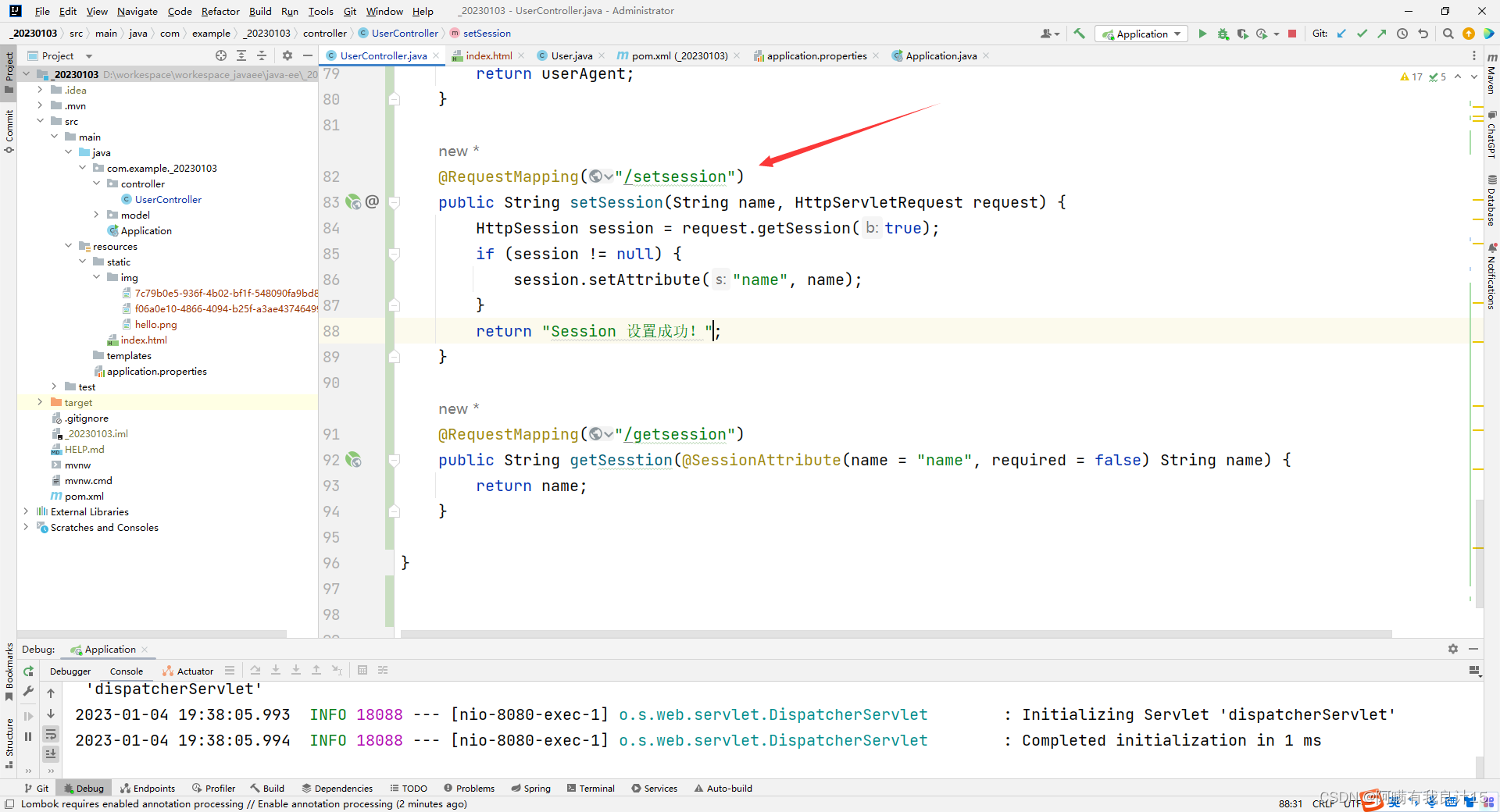Rerun Application in Debug panel
This screenshot has height=812, width=1500.
coord(29,671)
